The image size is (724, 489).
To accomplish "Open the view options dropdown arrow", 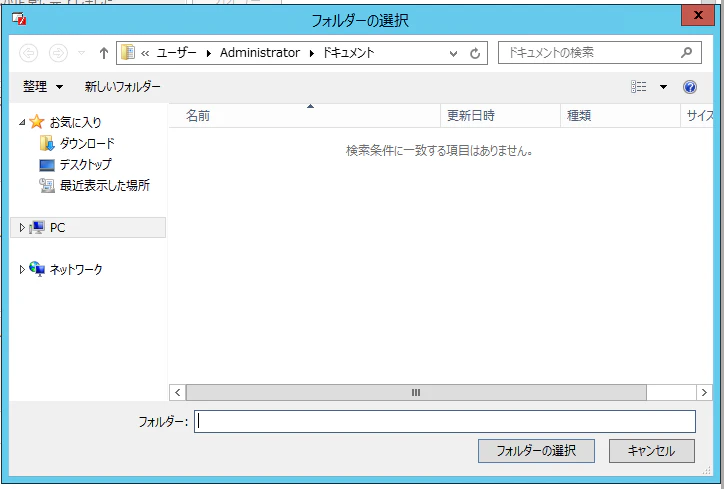I will pos(663,87).
